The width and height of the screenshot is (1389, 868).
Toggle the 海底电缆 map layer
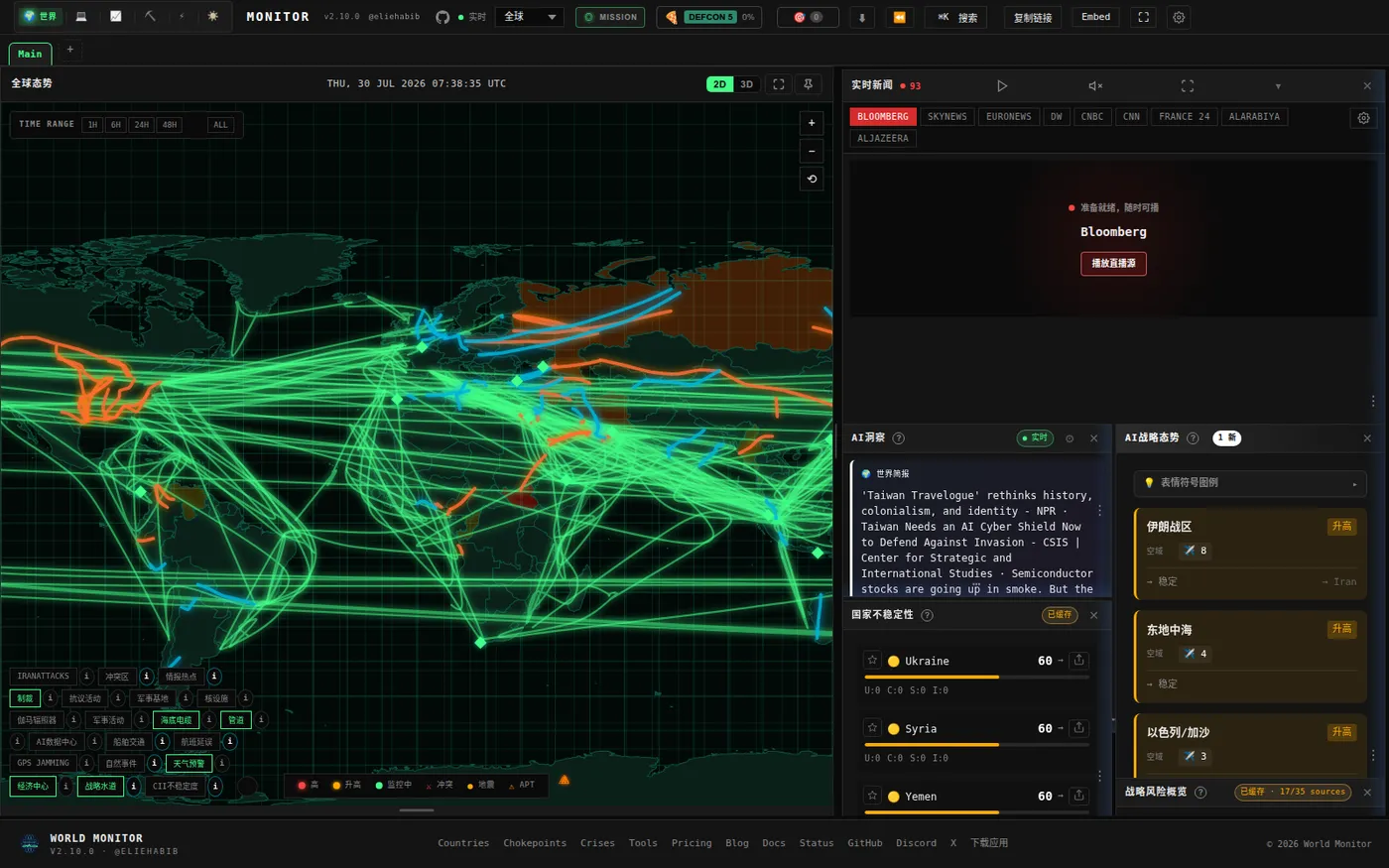point(176,720)
